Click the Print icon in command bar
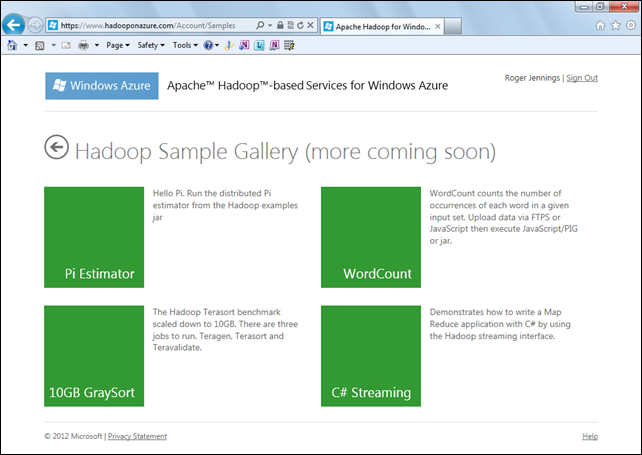 click(84, 45)
